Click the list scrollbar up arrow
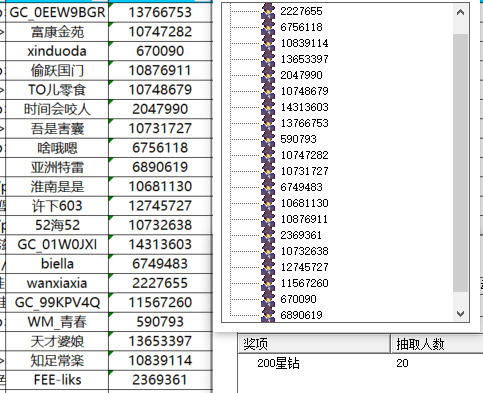Viewport: 483px width, 393px height. [x=460, y=13]
